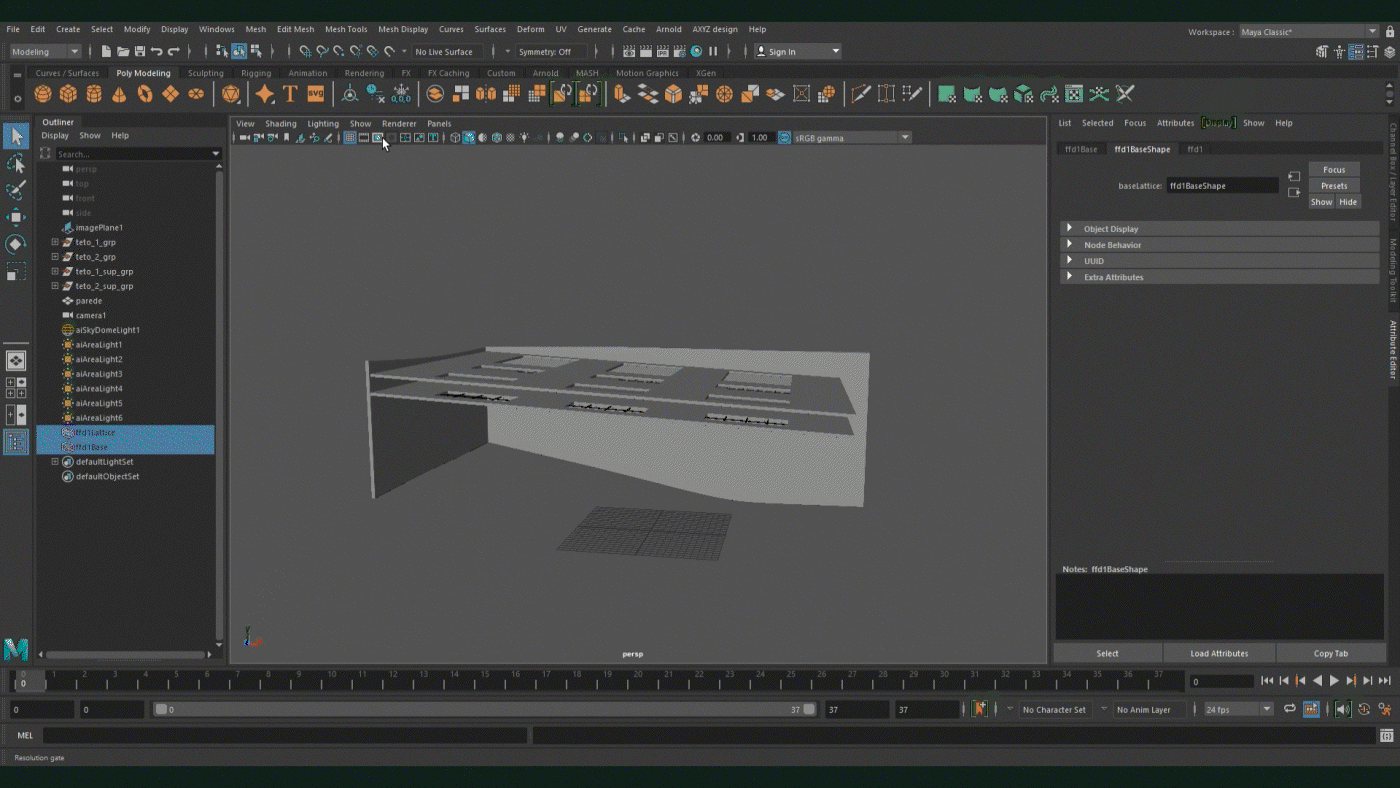Image resolution: width=1400 pixels, height=788 pixels.
Task: Click the Copy Tab button
Action: [1330, 653]
